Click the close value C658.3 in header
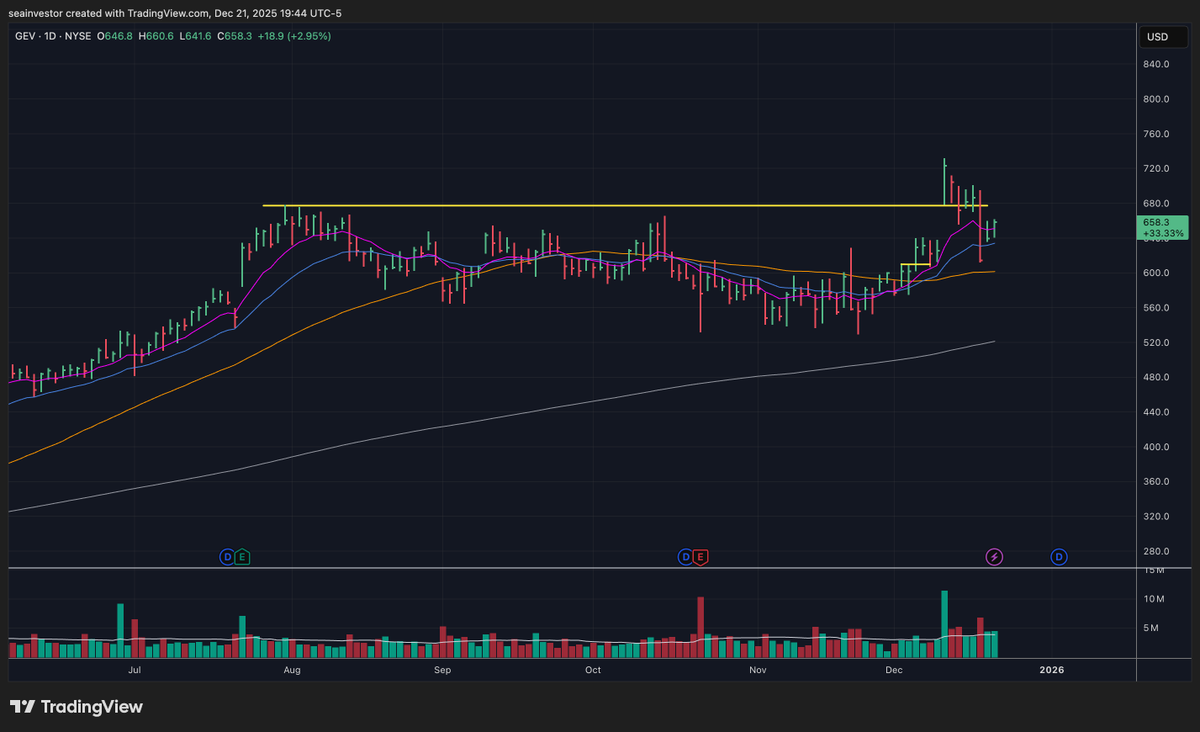Screen dimensions: 1200x732 (236, 36)
